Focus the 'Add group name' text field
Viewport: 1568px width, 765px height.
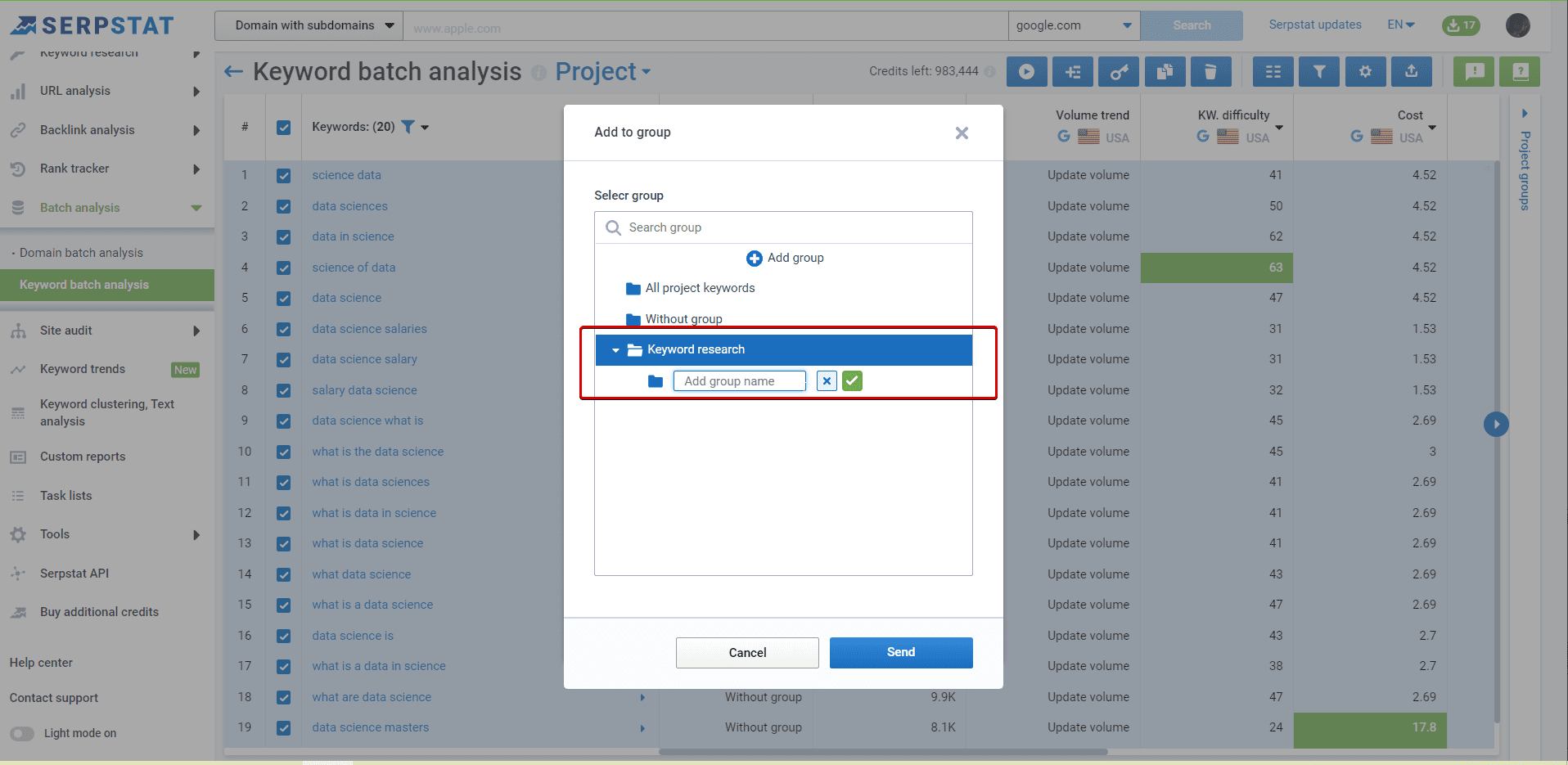[x=738, y=381]
